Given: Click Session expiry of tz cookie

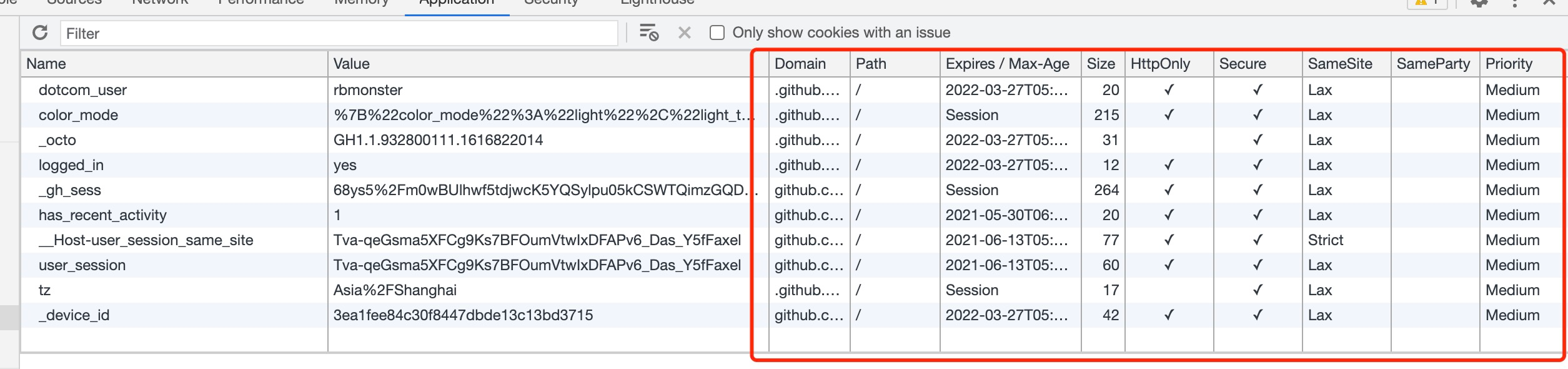Looking at the screenshot, I should 972,290.
